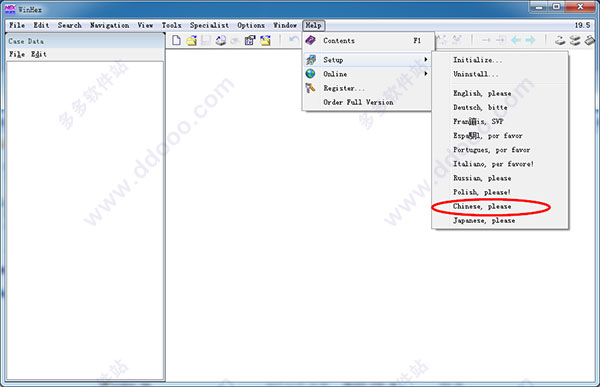Click the Open file folder icon
The image size is (600, 387).
[x=191, y=40]
